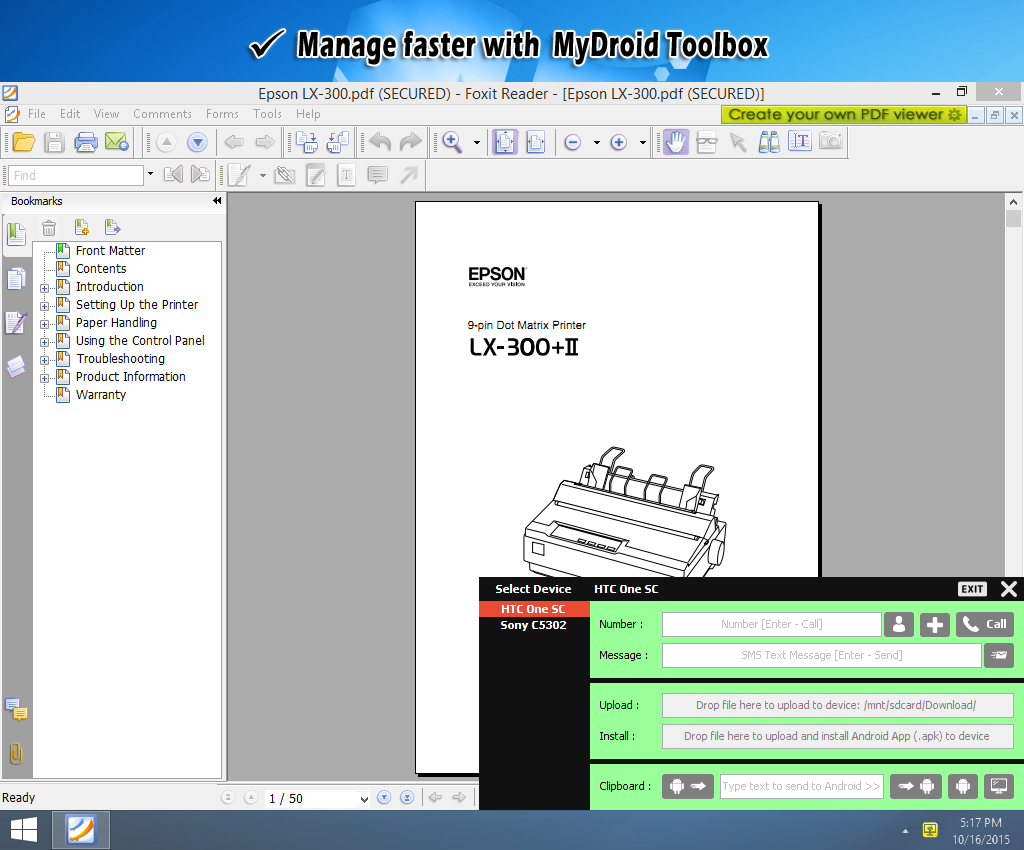Click the EXIT button in MyDroid
This screenshot has width=1024, height=850.
pyautogui.click(x=972, y=589)
